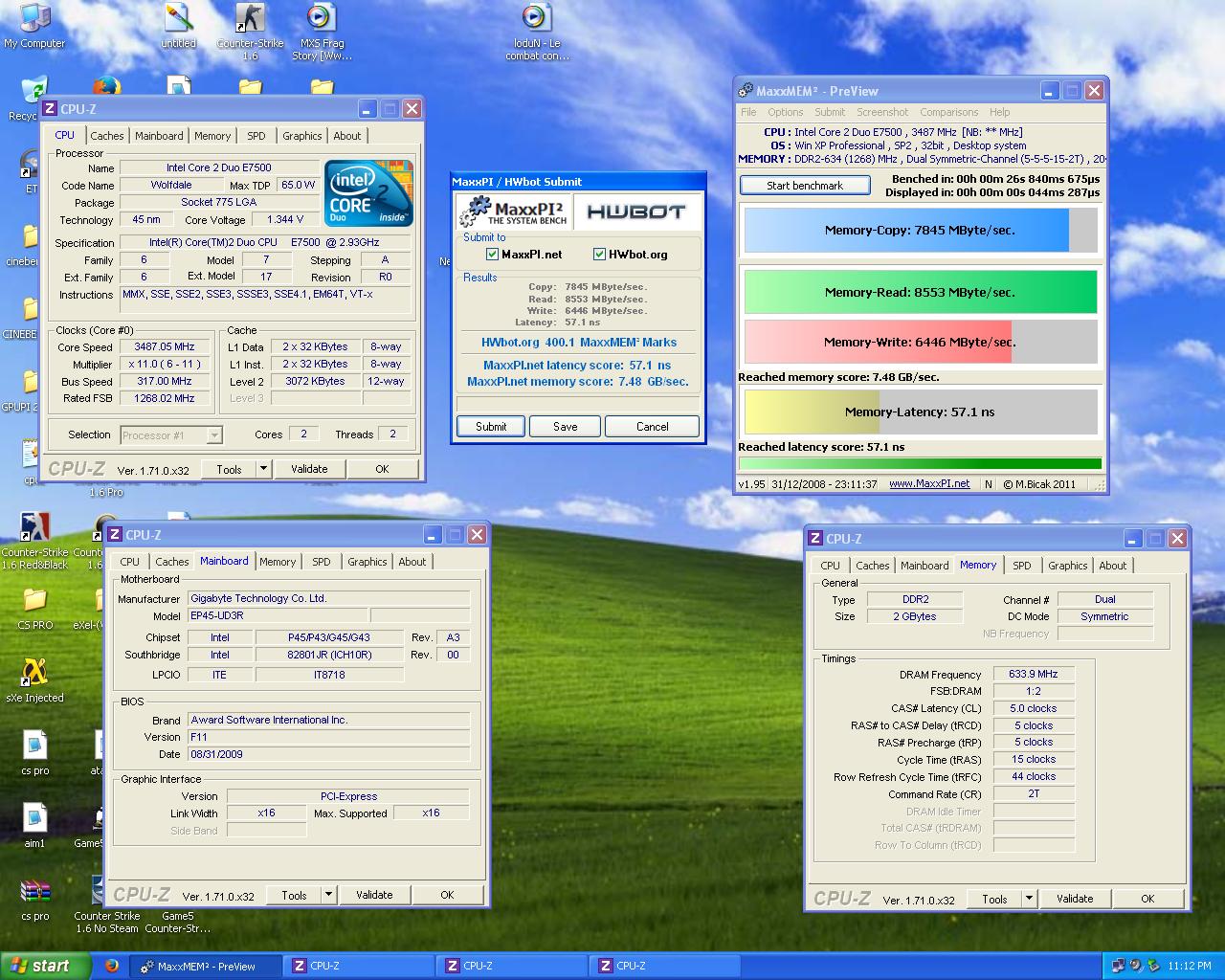Open the 'cs pro' WinRAR archive icon
This screenshot has width=1225, height=980.
34,899
